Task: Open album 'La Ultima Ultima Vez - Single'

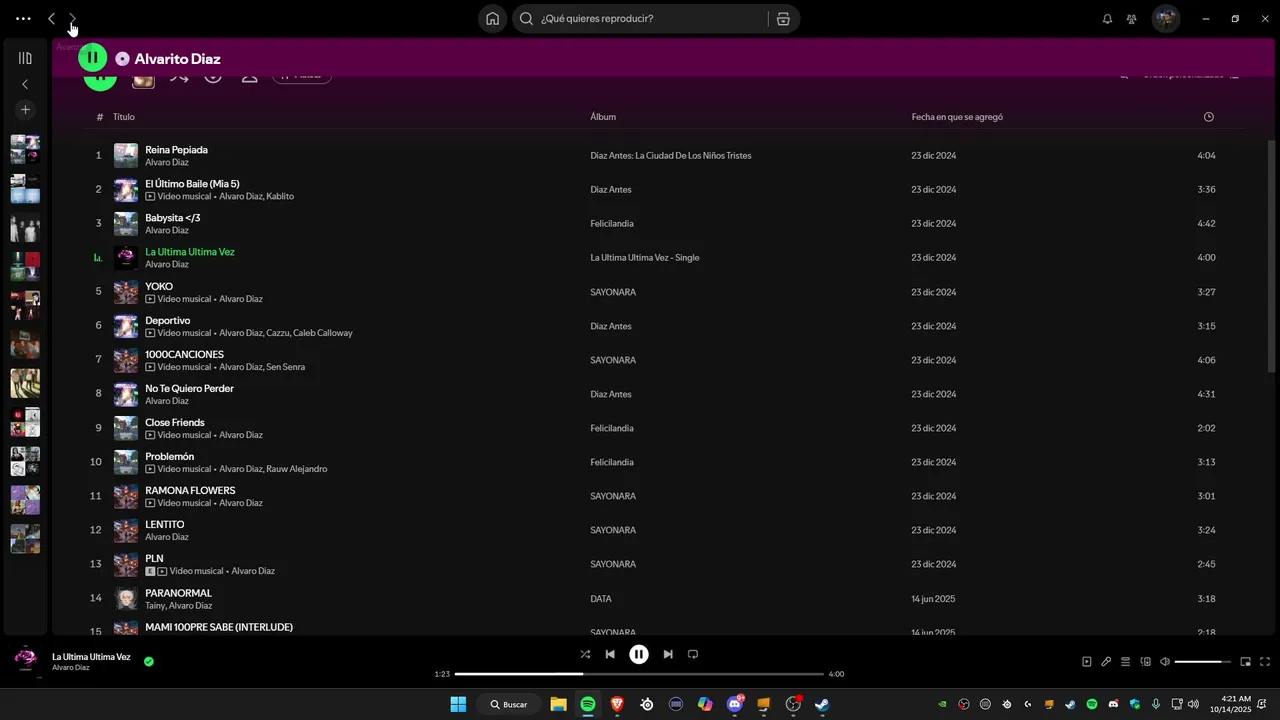Action: point(645,258)
